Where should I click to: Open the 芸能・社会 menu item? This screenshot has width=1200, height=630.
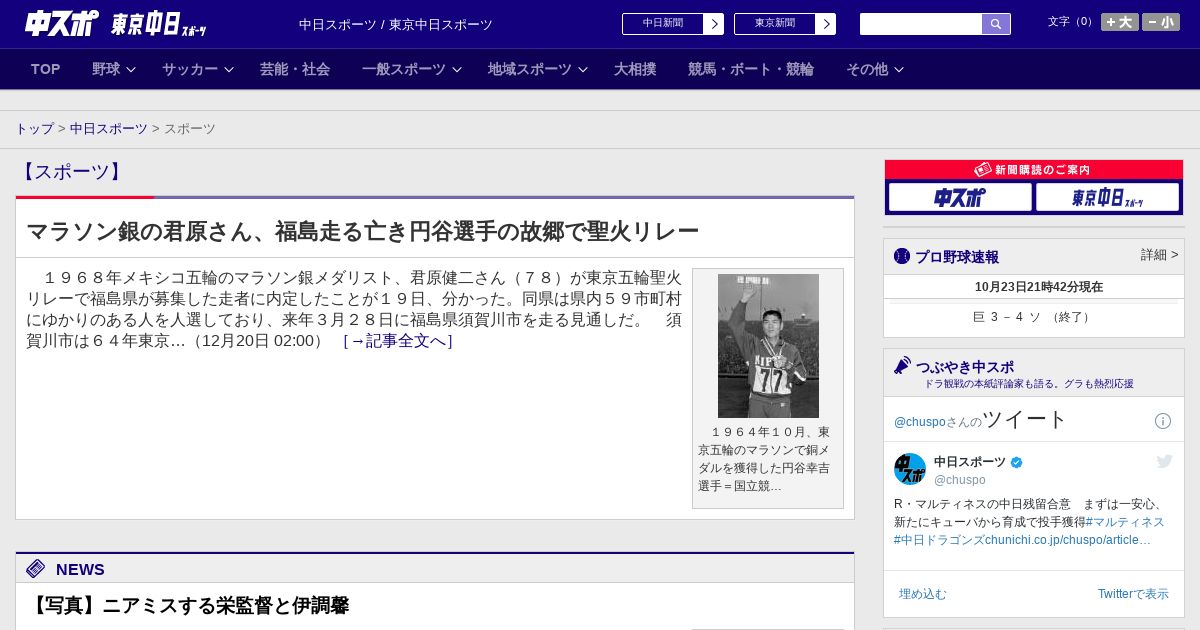click(x=295, y=69)
